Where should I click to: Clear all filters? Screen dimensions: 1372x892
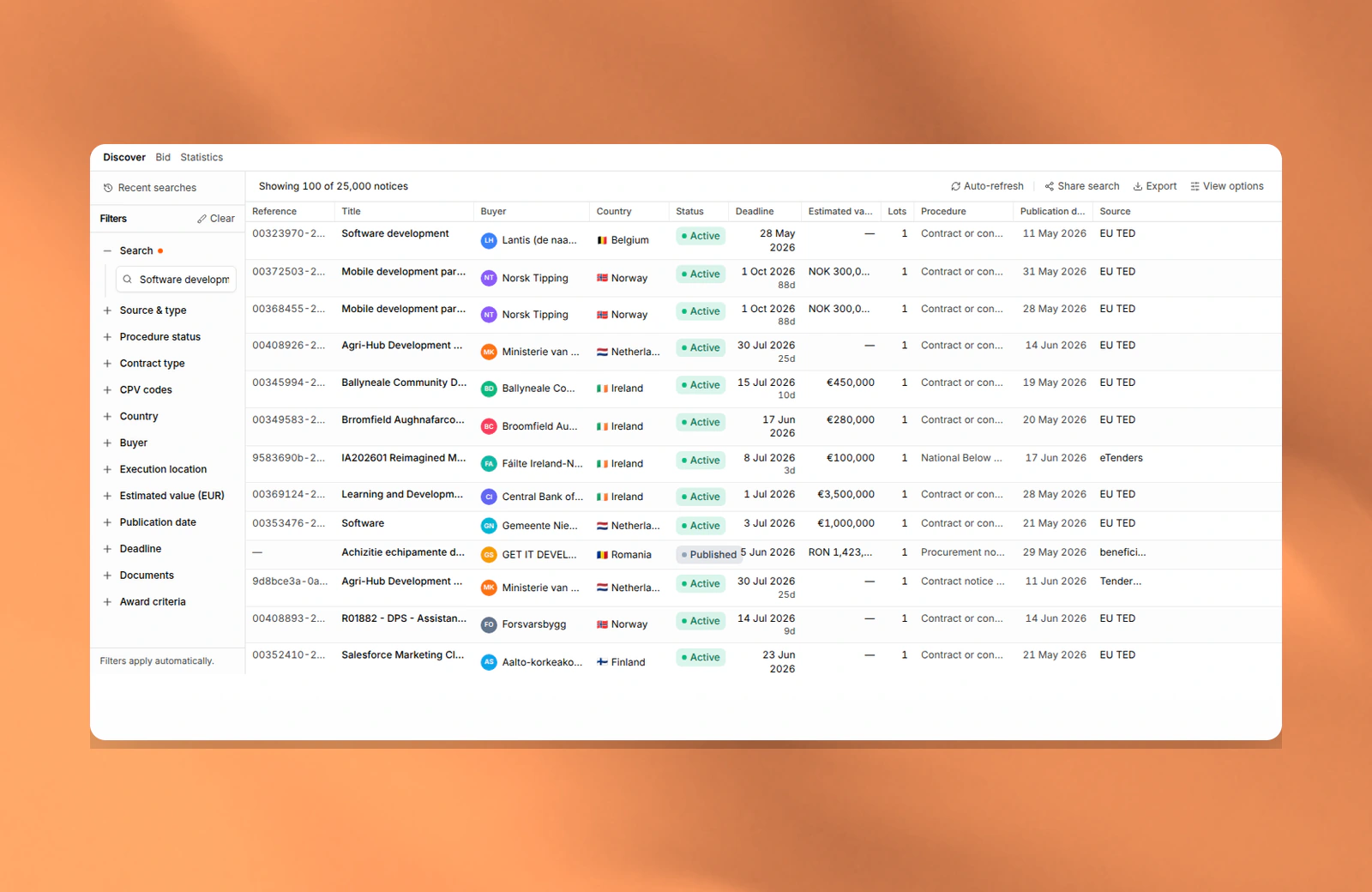pos(216,219)
